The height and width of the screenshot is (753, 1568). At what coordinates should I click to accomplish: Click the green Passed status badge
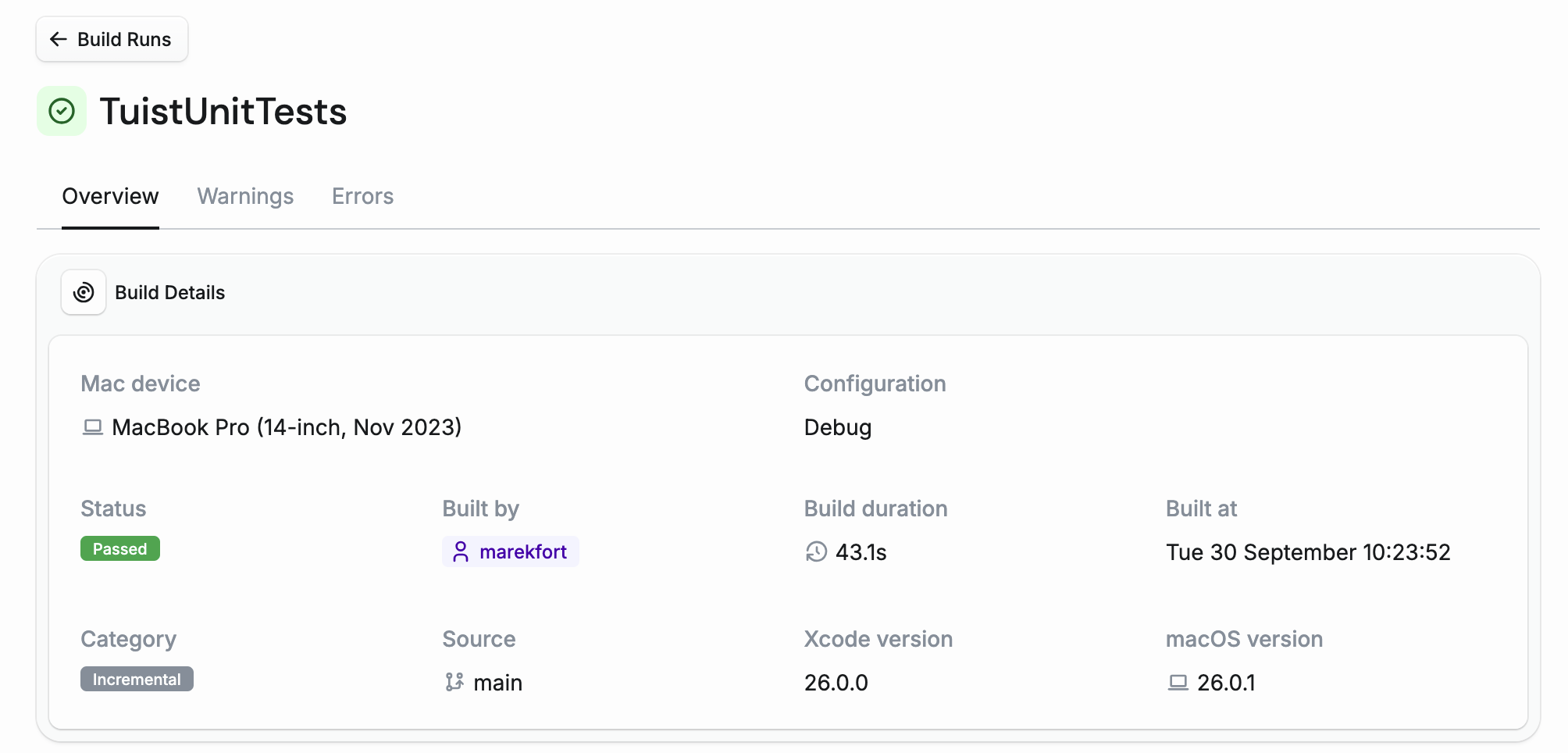tap(120, 548)
